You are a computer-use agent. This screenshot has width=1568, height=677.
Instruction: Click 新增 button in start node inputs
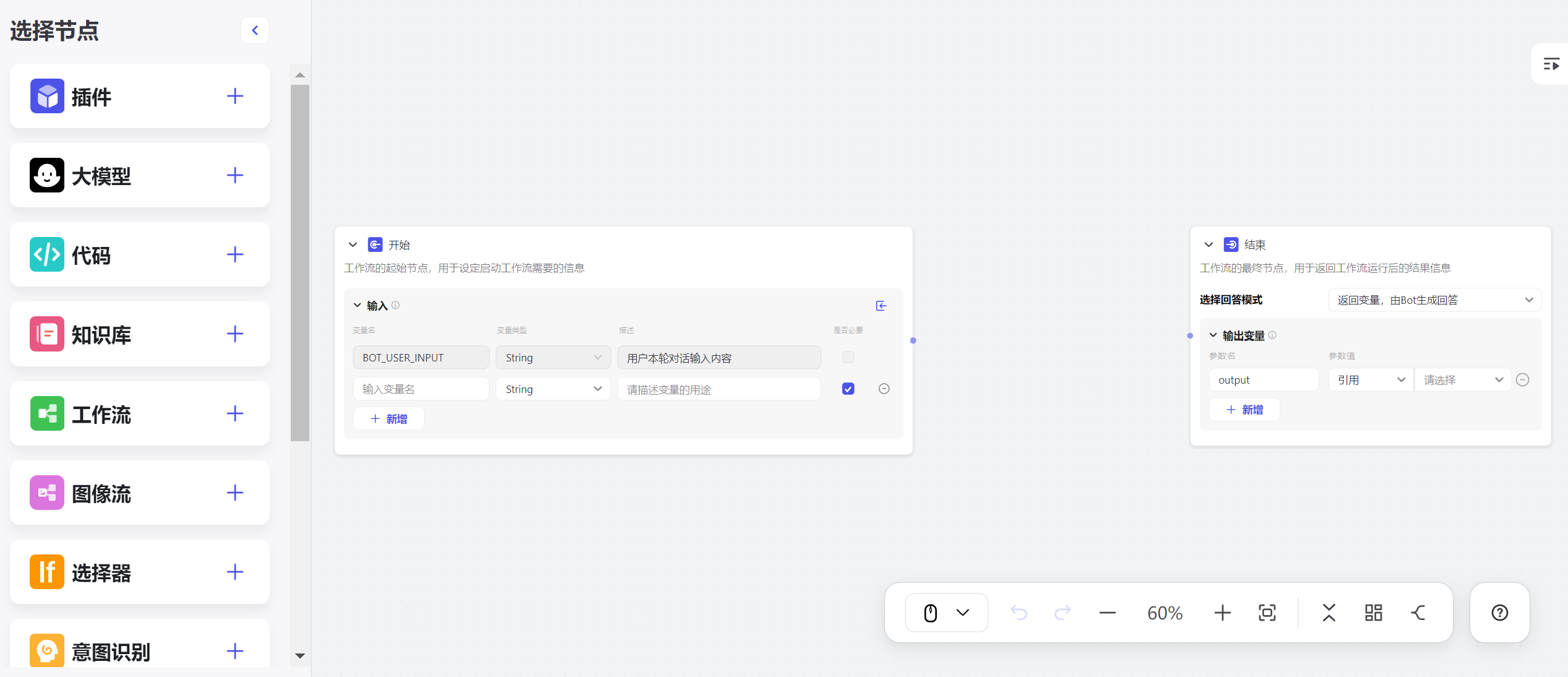tap(389, 419)
